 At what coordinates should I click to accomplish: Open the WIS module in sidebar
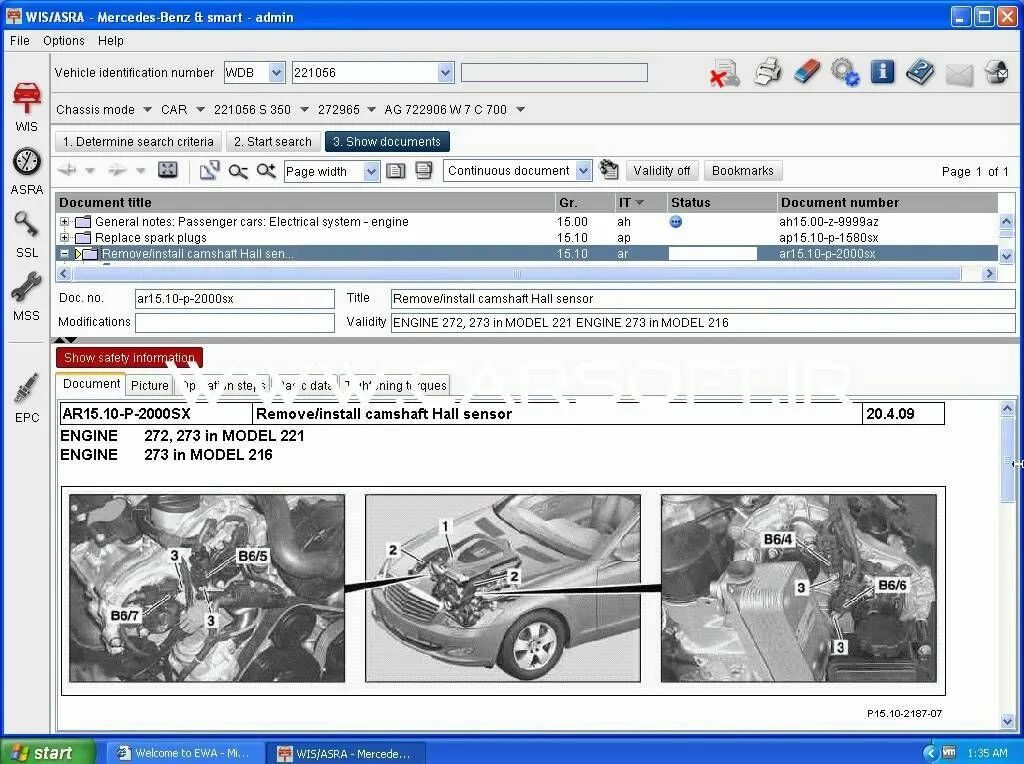pyautogui.click(x=26, y=106)
